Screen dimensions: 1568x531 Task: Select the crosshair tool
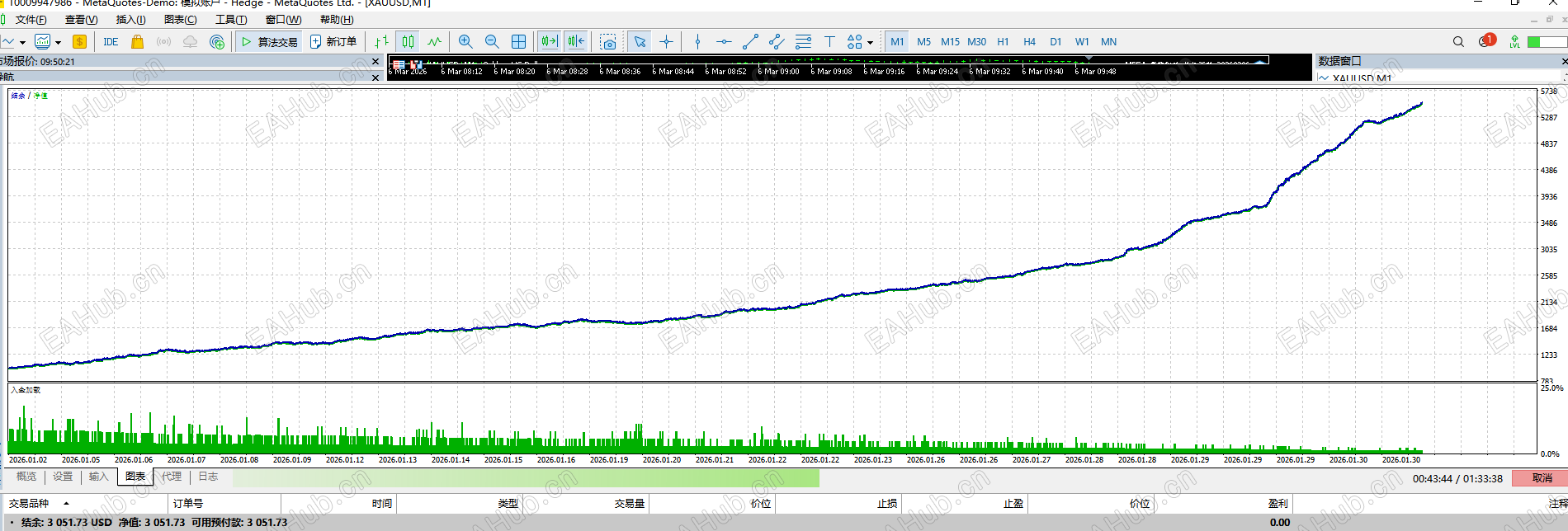[666, 41]
